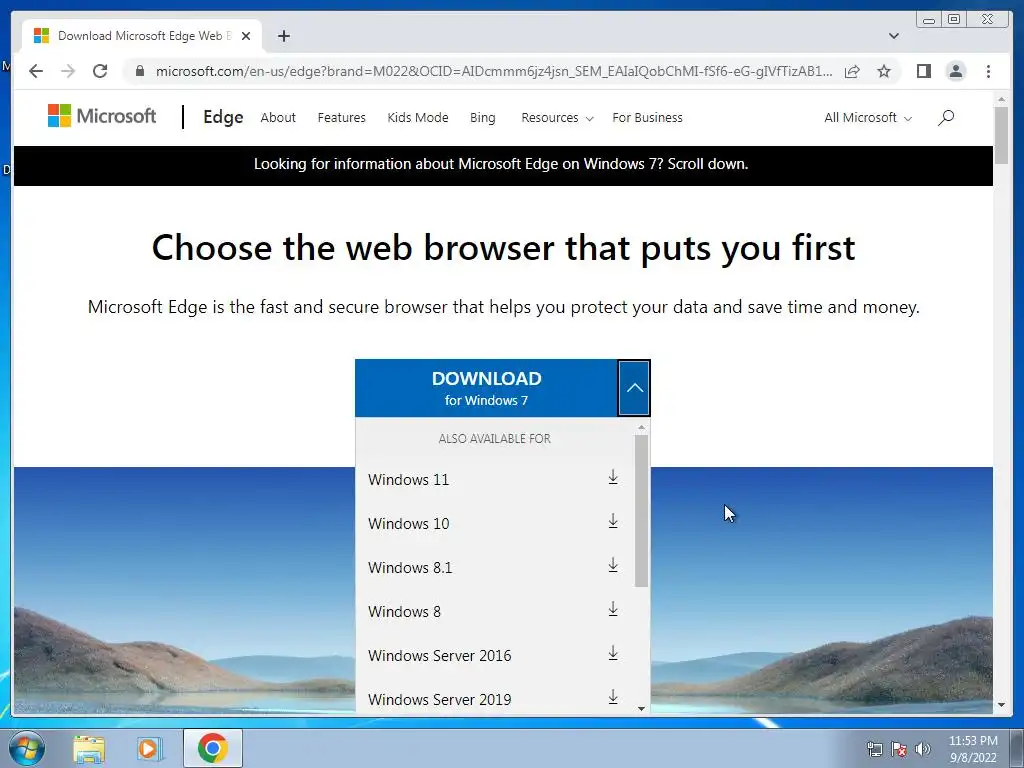The image size is (1024, 768).
Task: Select the Download Microsoft Edge tab
Action: click(x=142, y=36)
